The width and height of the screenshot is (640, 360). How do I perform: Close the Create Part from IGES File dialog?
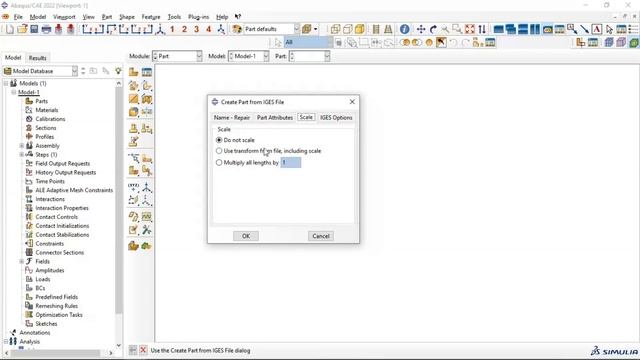[x=352, y=102]
